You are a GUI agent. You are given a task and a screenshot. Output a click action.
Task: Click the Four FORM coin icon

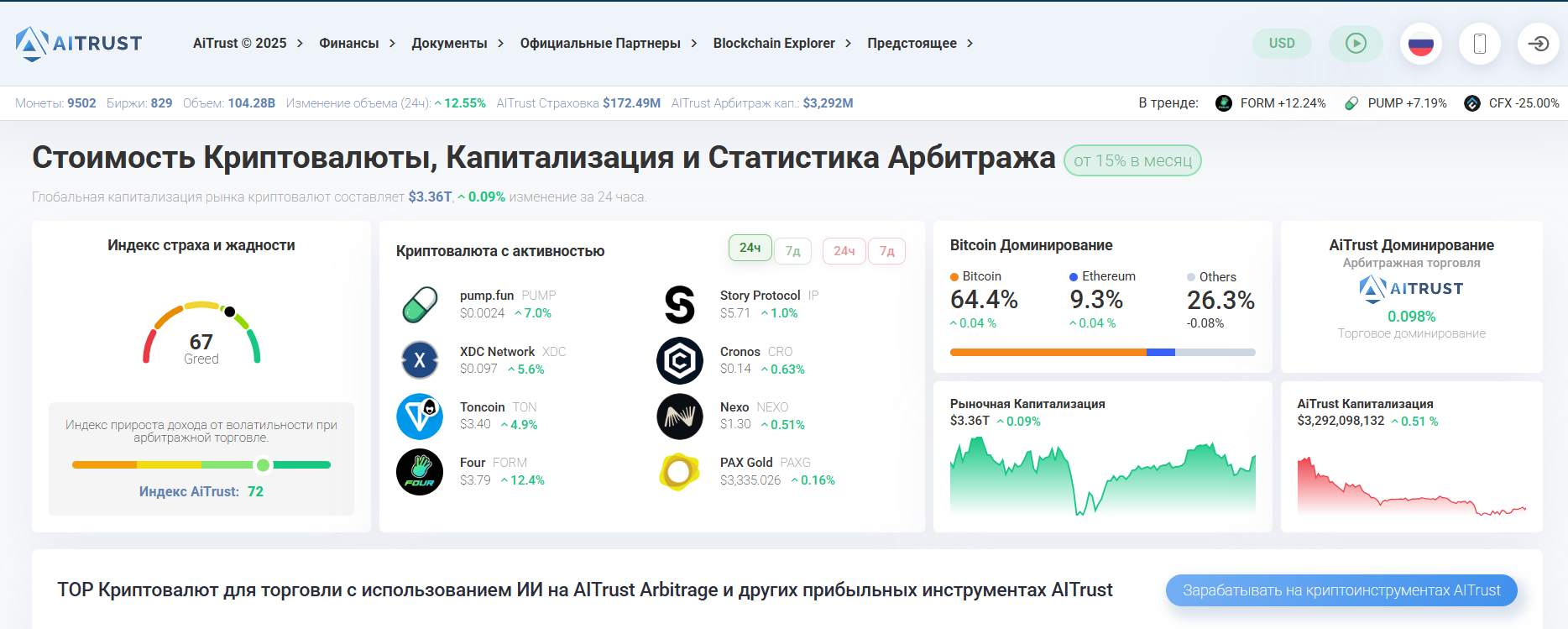(420, 472)
